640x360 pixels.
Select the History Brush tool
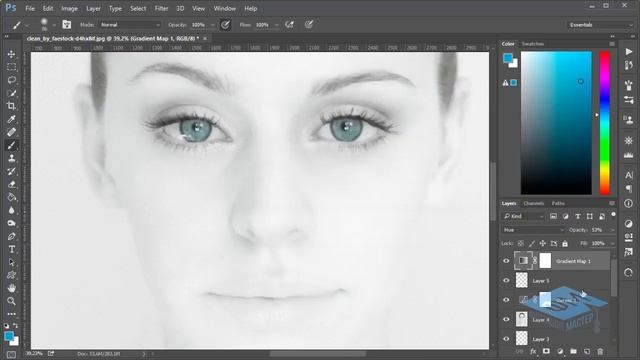[11, 171]
